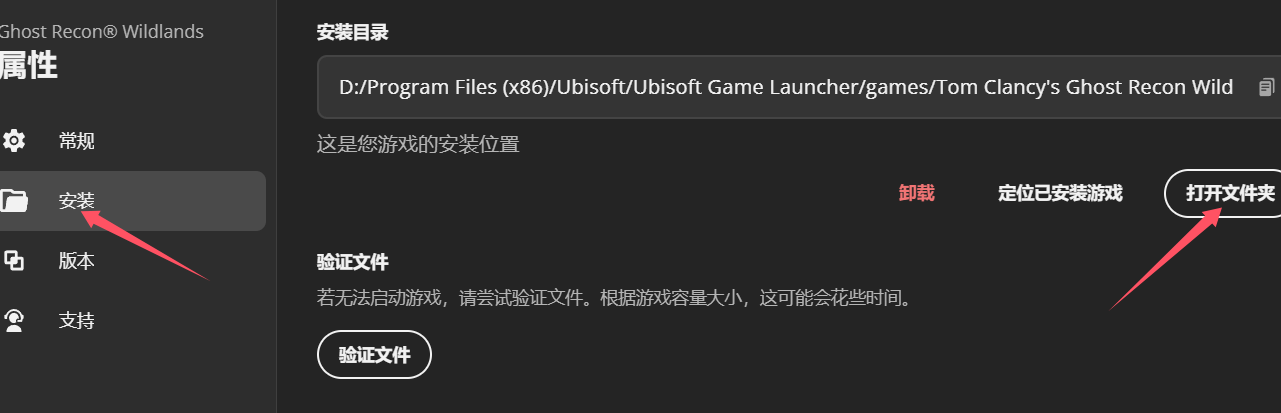The image size is (1281, 413).
Task: Select the 安装 section label
Action: click(76, 201)
